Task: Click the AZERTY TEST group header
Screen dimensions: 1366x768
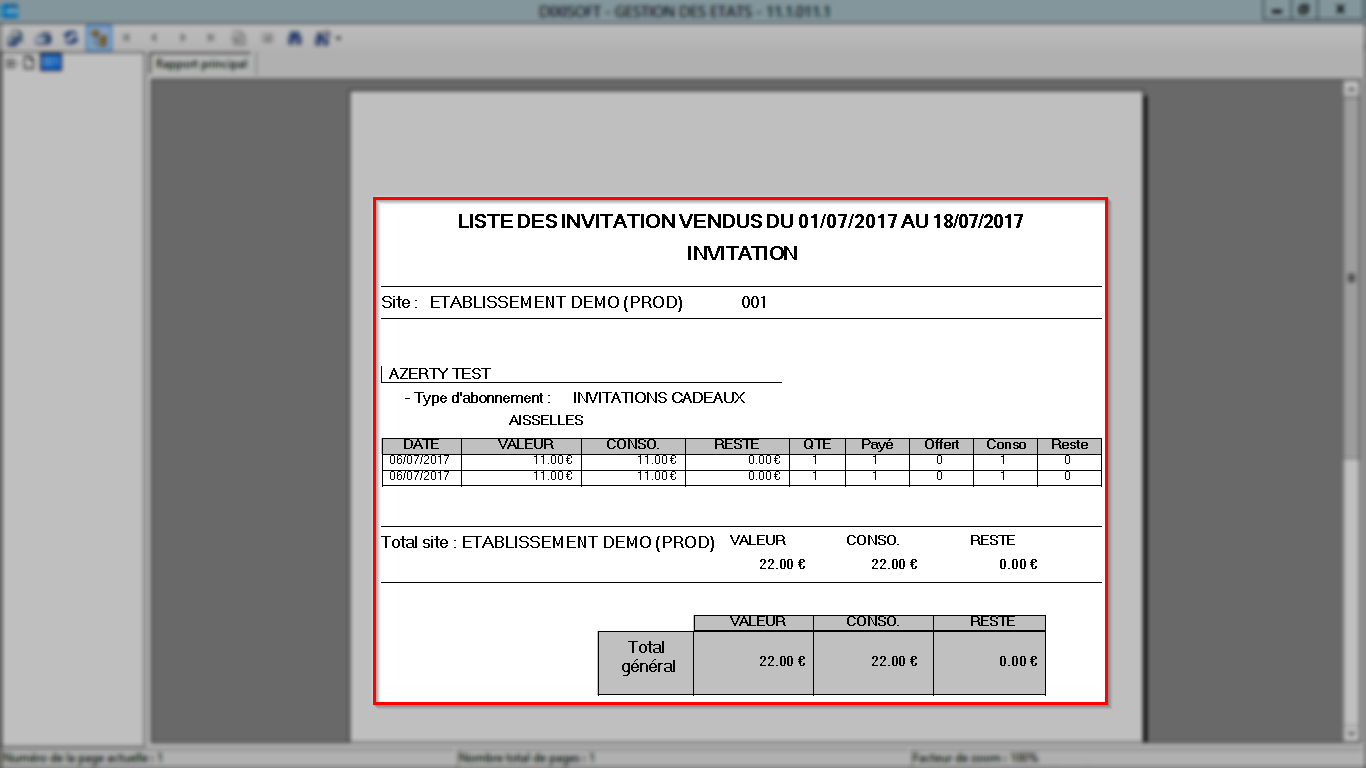Action: pyautogui.click(x=440, y=374)
